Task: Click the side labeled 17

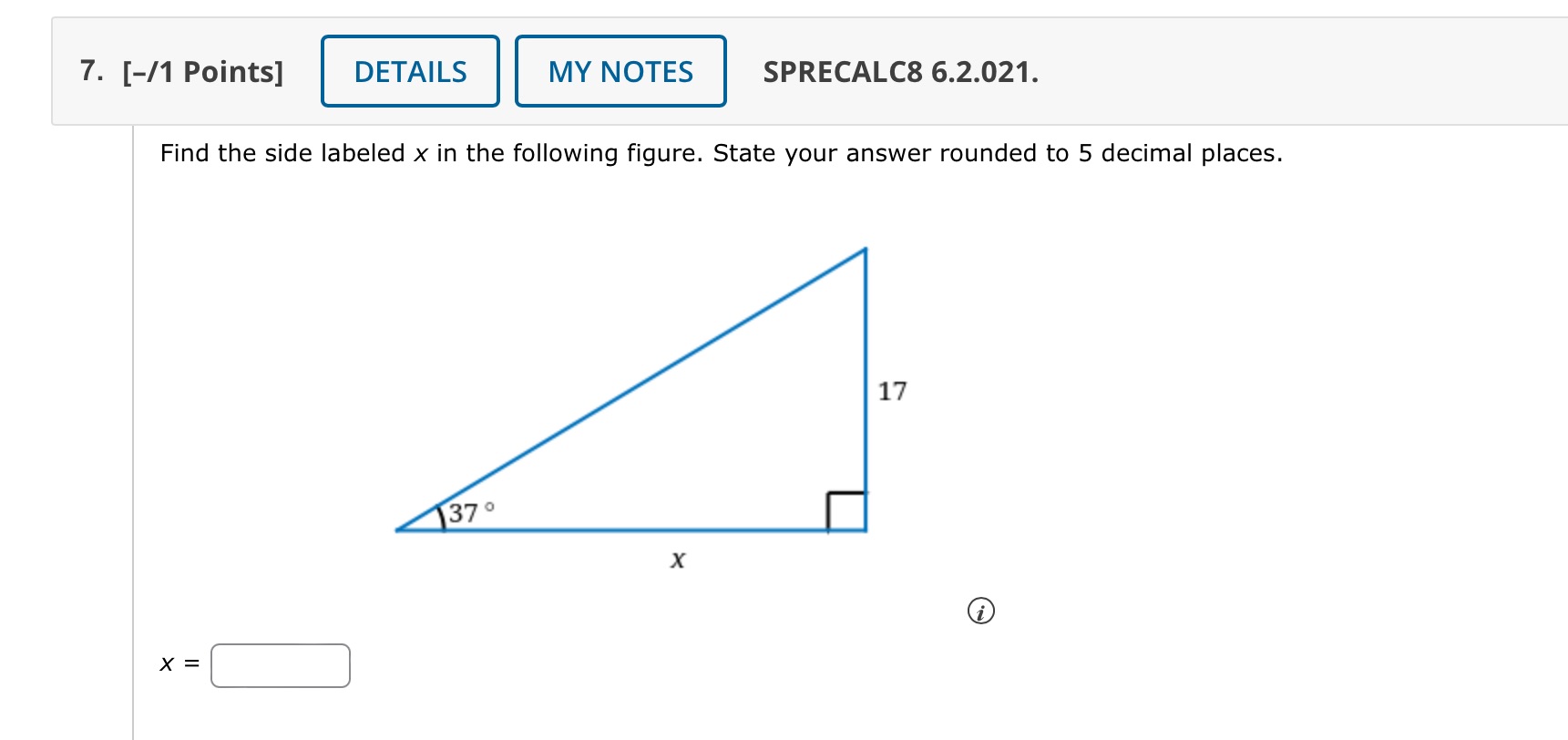Action: [x=892, y=391]
